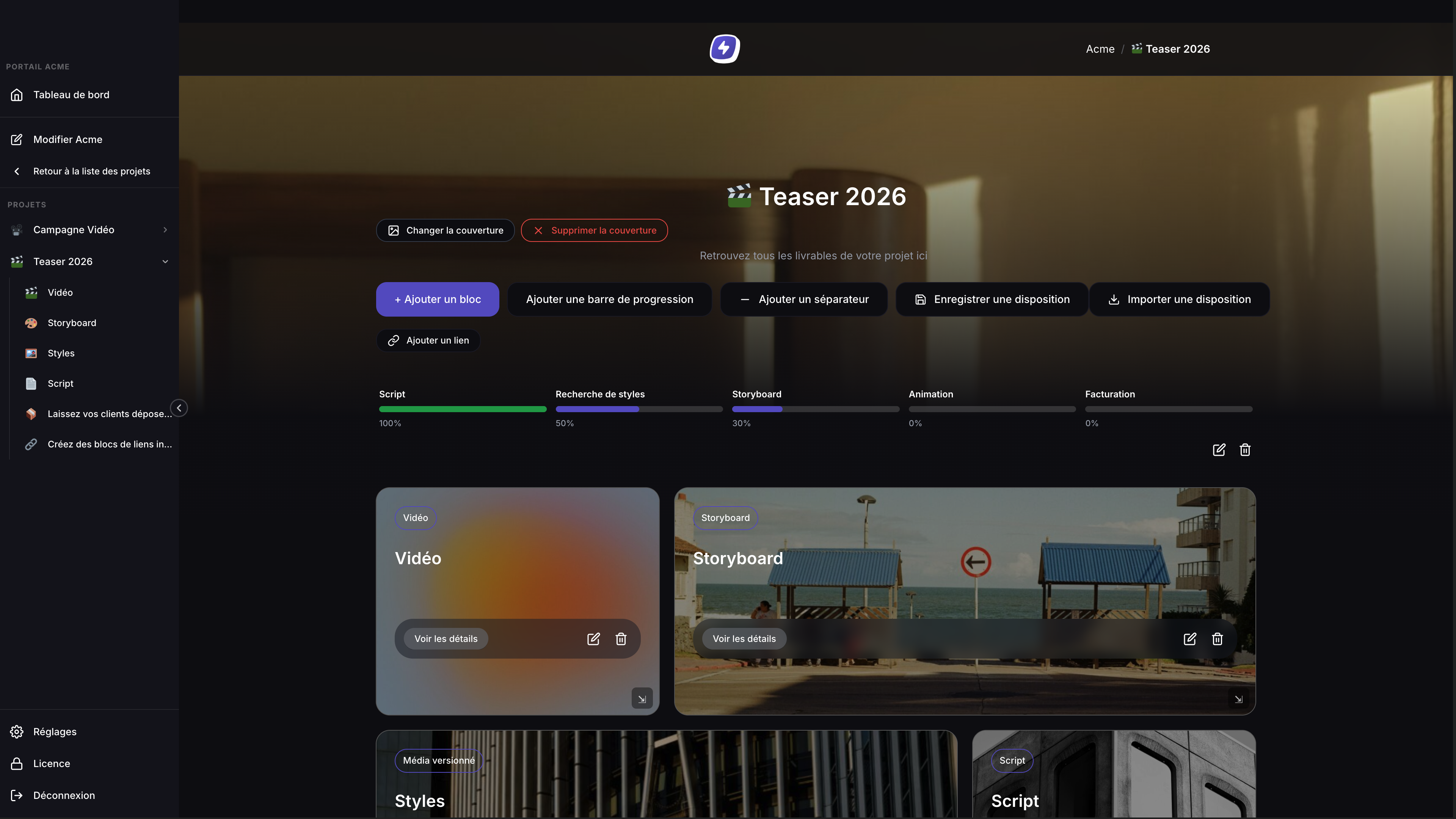
Task: Collapse the Teaser 2026 project chevron
Action: coord(165,262)
